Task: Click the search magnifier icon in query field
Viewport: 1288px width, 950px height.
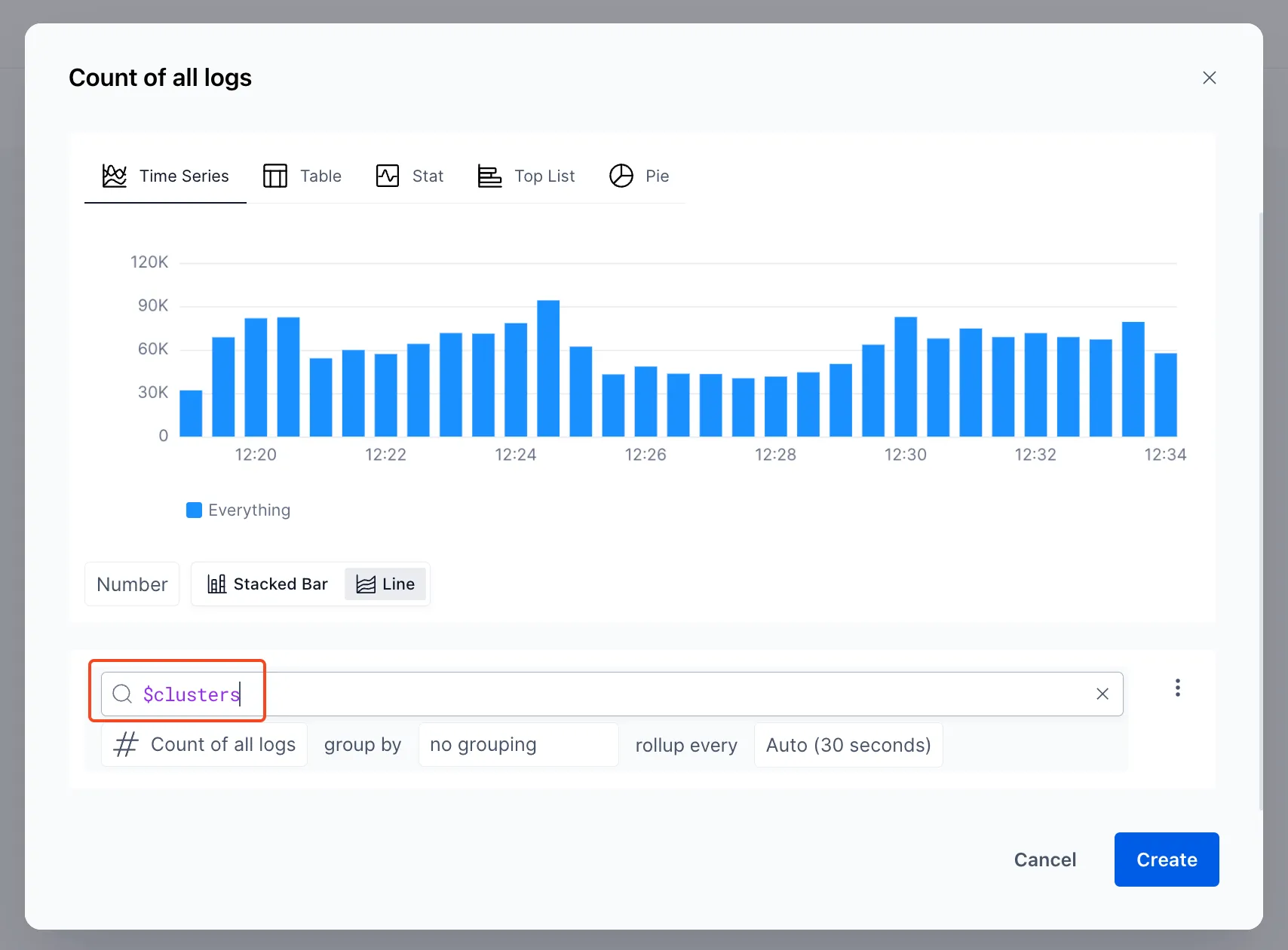Action: (x=122, y=694)
